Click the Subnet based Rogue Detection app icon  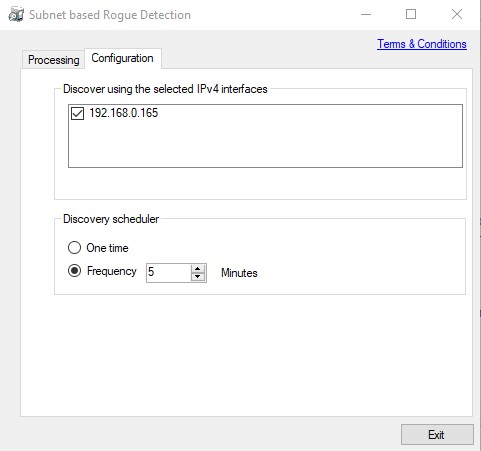pos(16,15)
